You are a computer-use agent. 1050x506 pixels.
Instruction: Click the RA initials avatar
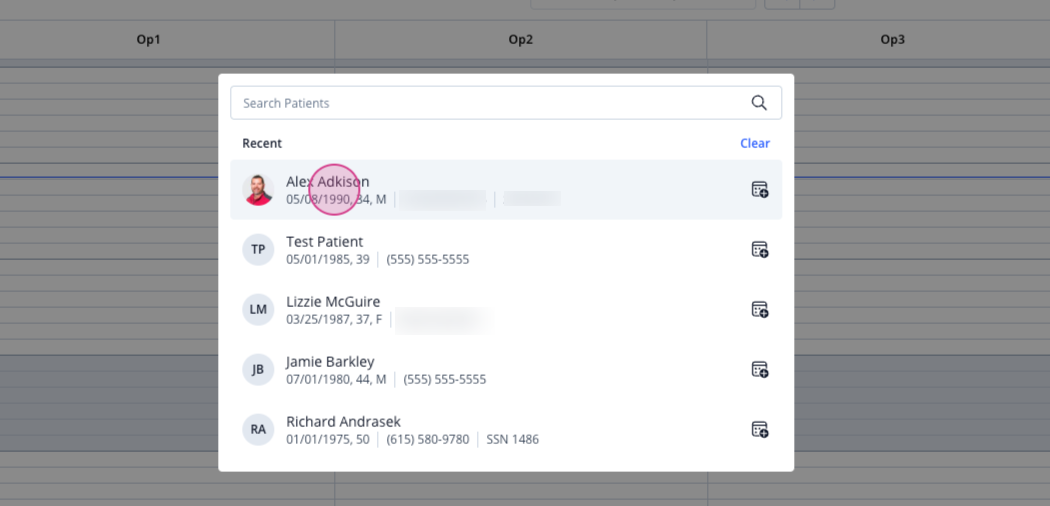[x=258, y=429]
